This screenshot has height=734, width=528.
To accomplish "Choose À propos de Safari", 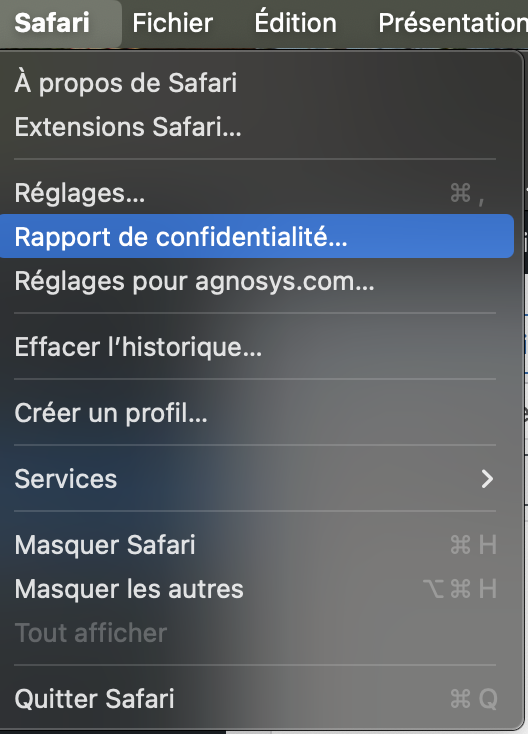I will pyautogui.click(x=257, y=83).
